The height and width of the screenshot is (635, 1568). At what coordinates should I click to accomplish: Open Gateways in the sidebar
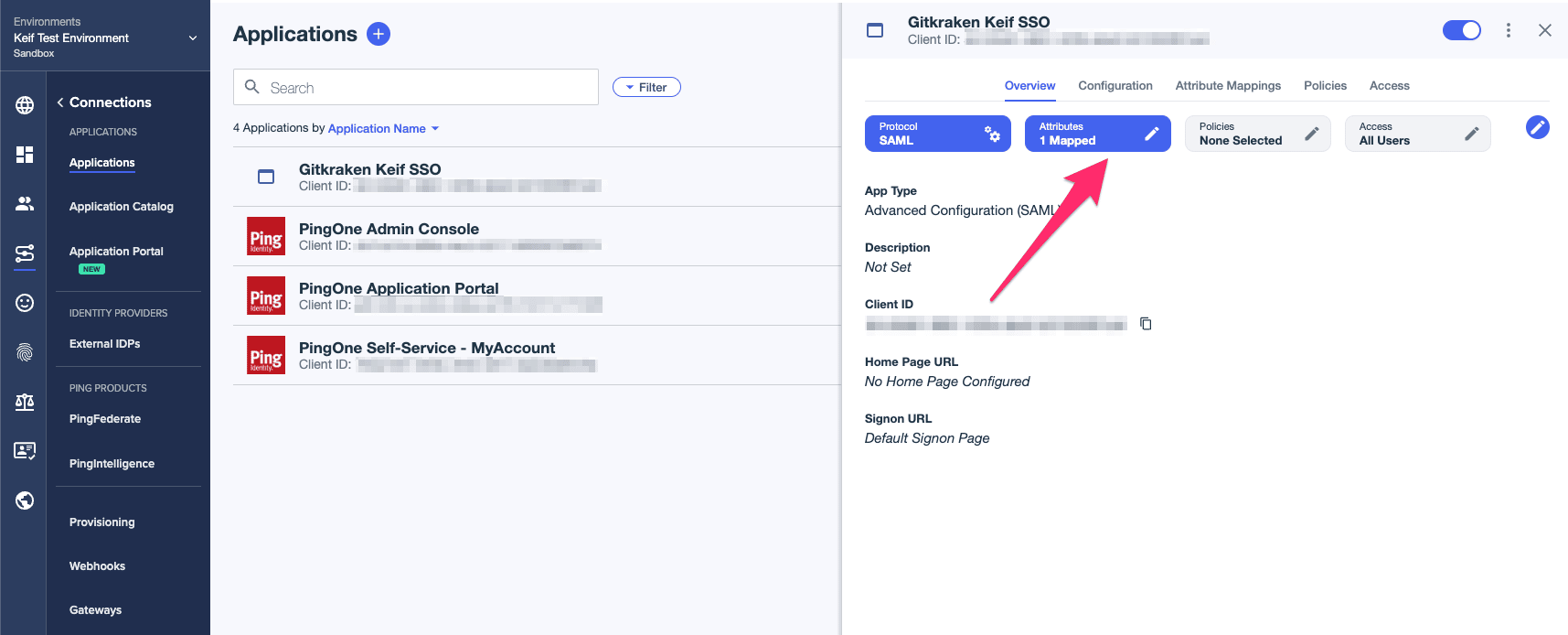[x=95, y=610]
